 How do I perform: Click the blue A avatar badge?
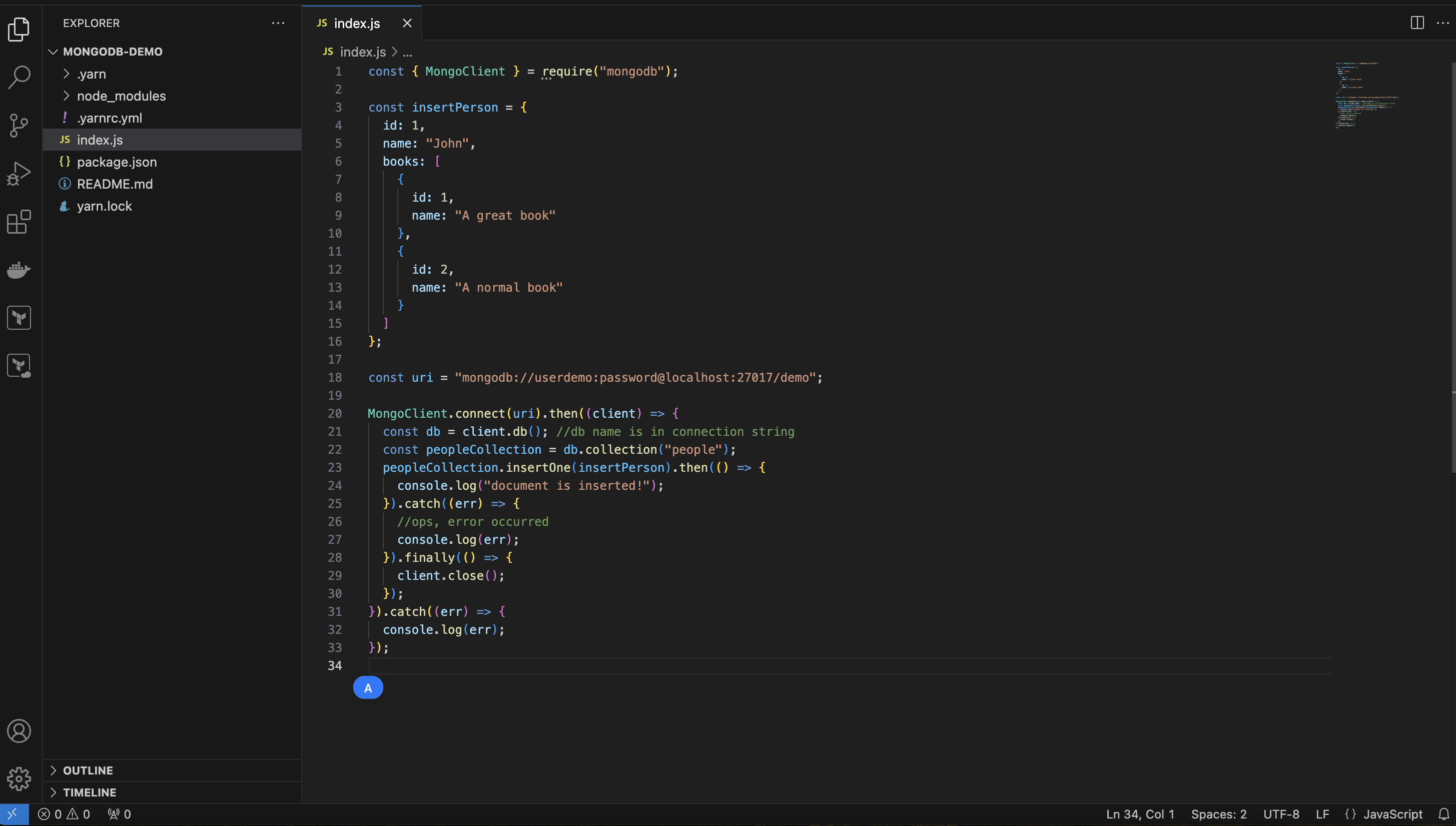coord(368,687)
